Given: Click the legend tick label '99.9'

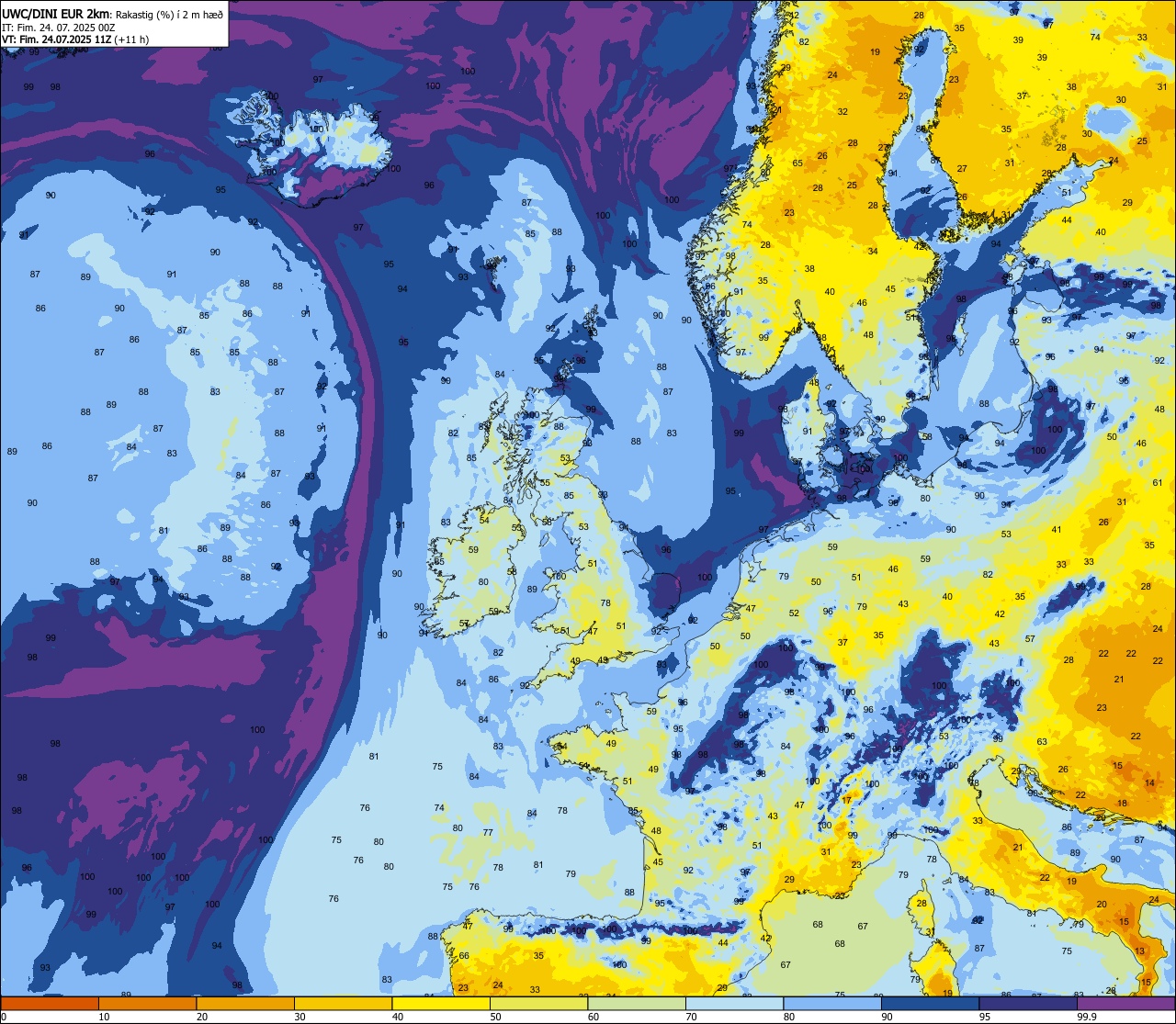Looking at the screenshot, I should click(x=1087, y=1017).
